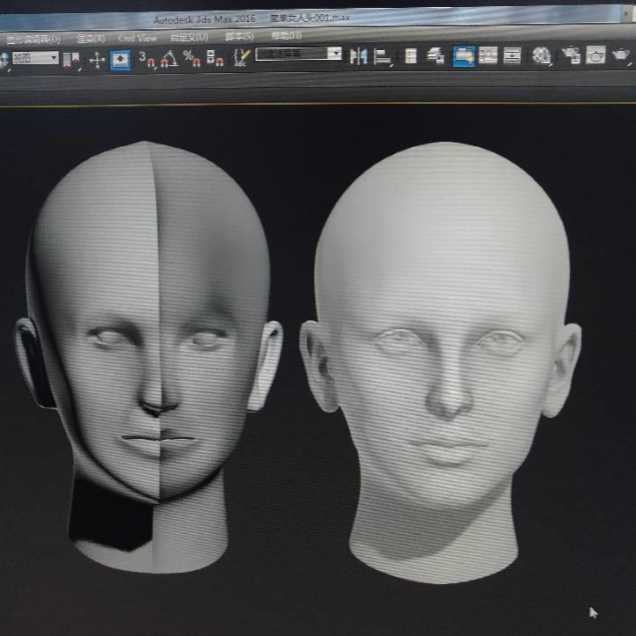Click inside the named selection sets field
This screenshot has height=636, width=636.
pyautogui.click(x=291, y=54)
